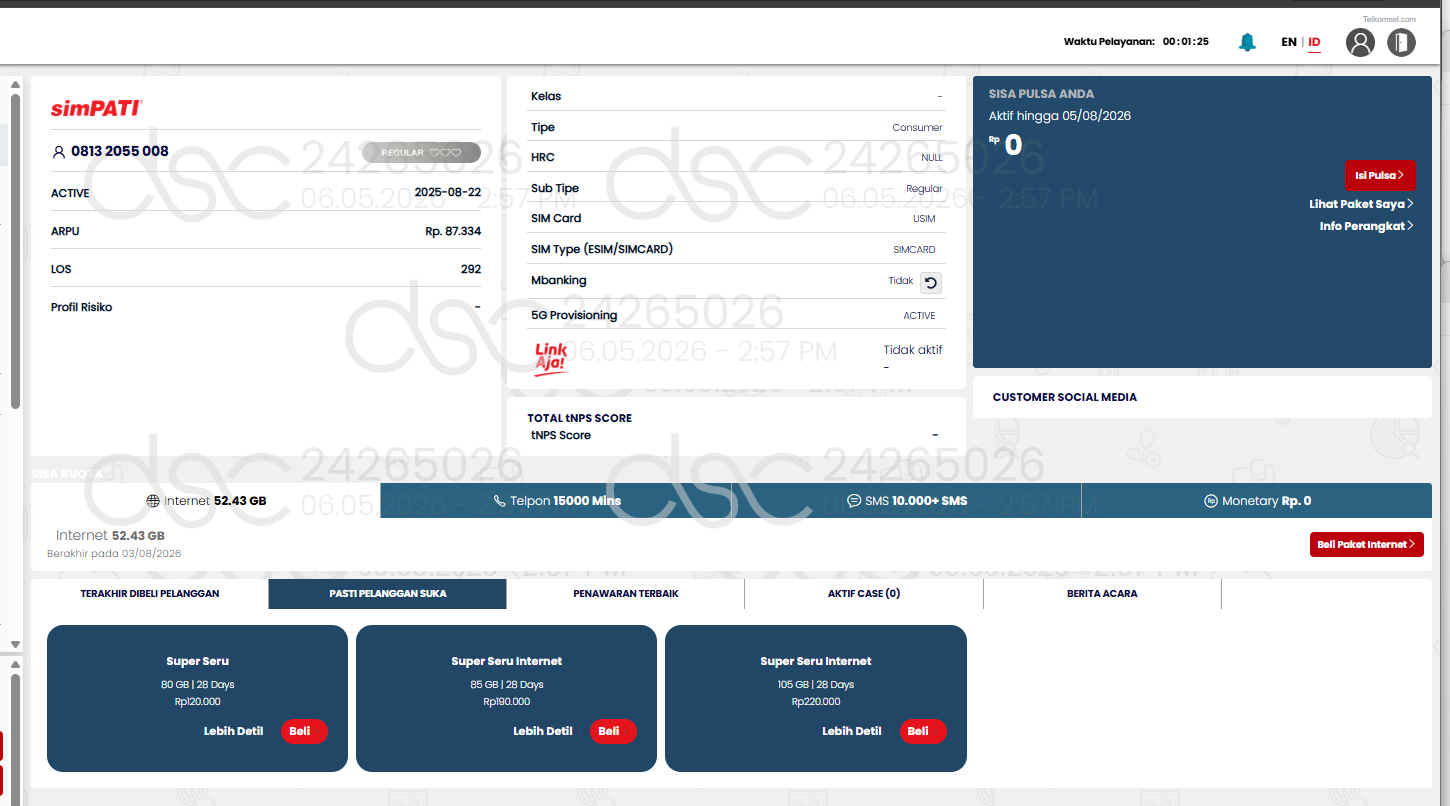
Task: Click 5G Provisioning ACTIVE value
Action: coord(920,316)
